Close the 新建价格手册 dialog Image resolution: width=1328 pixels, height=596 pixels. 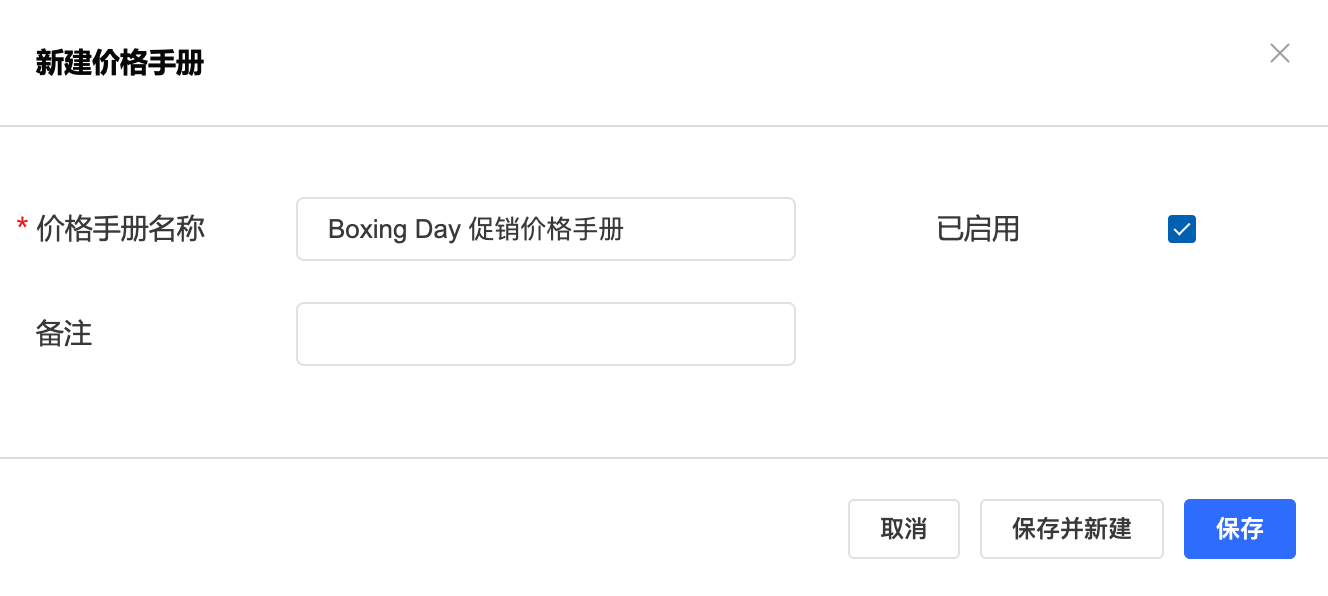(1279, 54)
